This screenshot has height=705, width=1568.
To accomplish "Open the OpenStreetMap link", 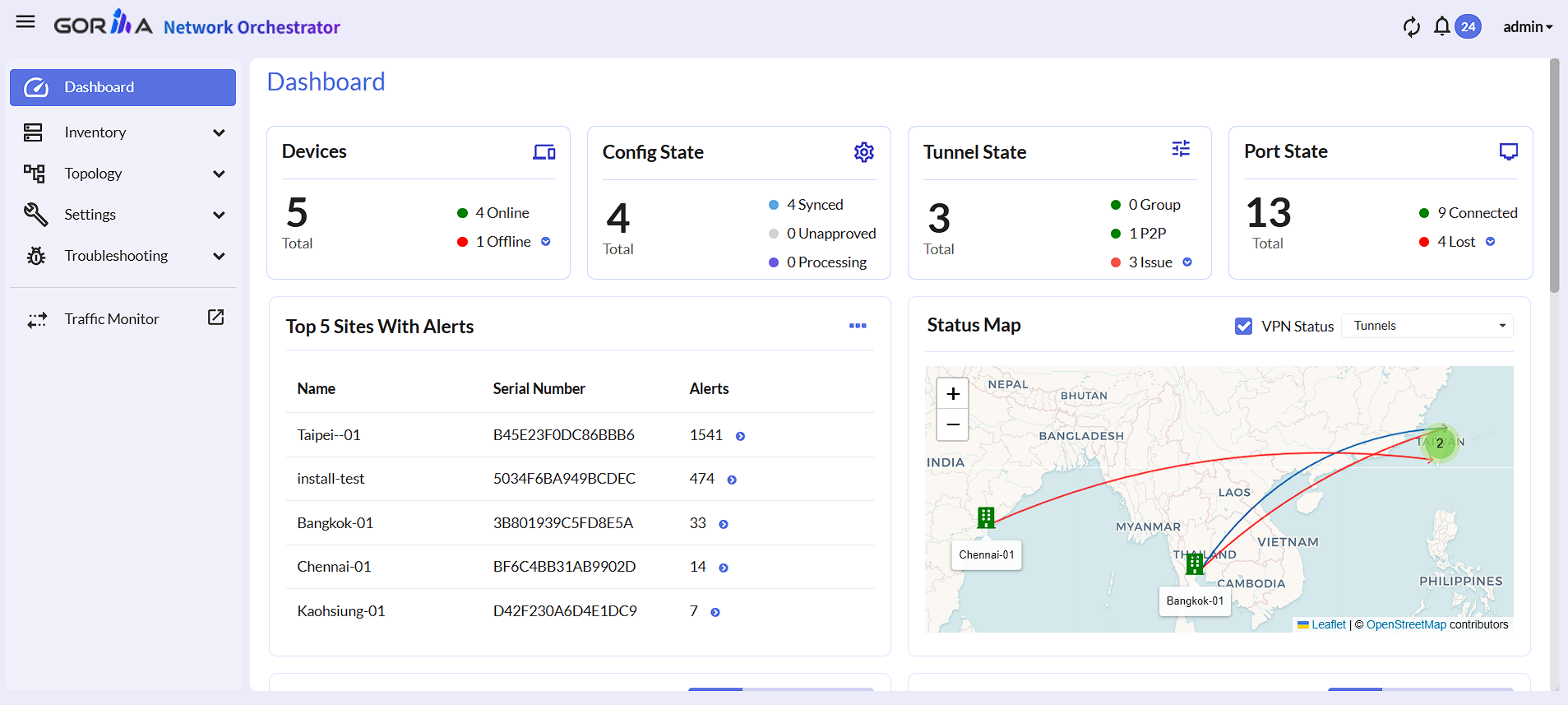I will 1406,625.
